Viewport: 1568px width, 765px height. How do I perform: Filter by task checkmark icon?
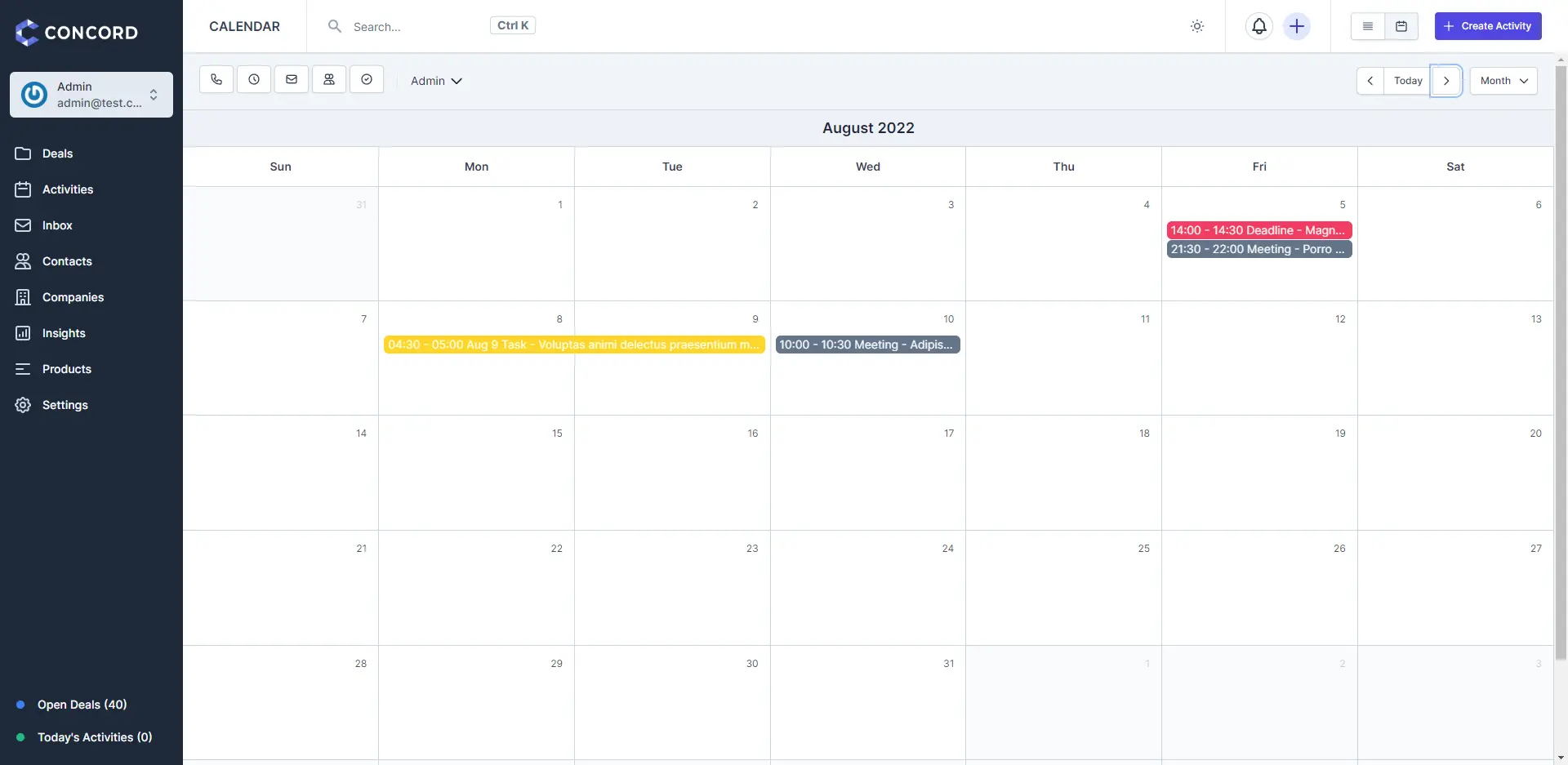pos(367,79)
